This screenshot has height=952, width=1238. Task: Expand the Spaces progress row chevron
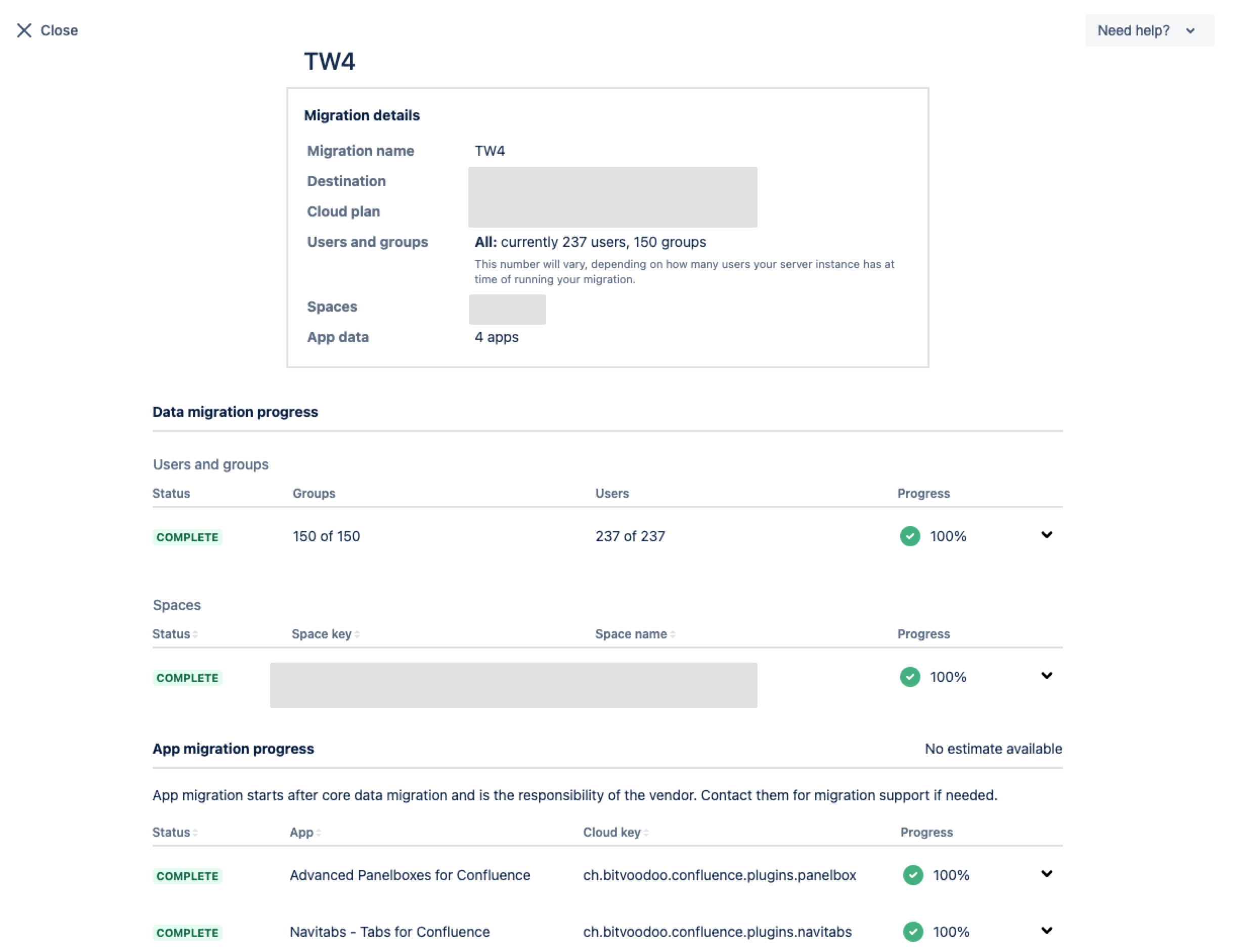(1046, 675)
